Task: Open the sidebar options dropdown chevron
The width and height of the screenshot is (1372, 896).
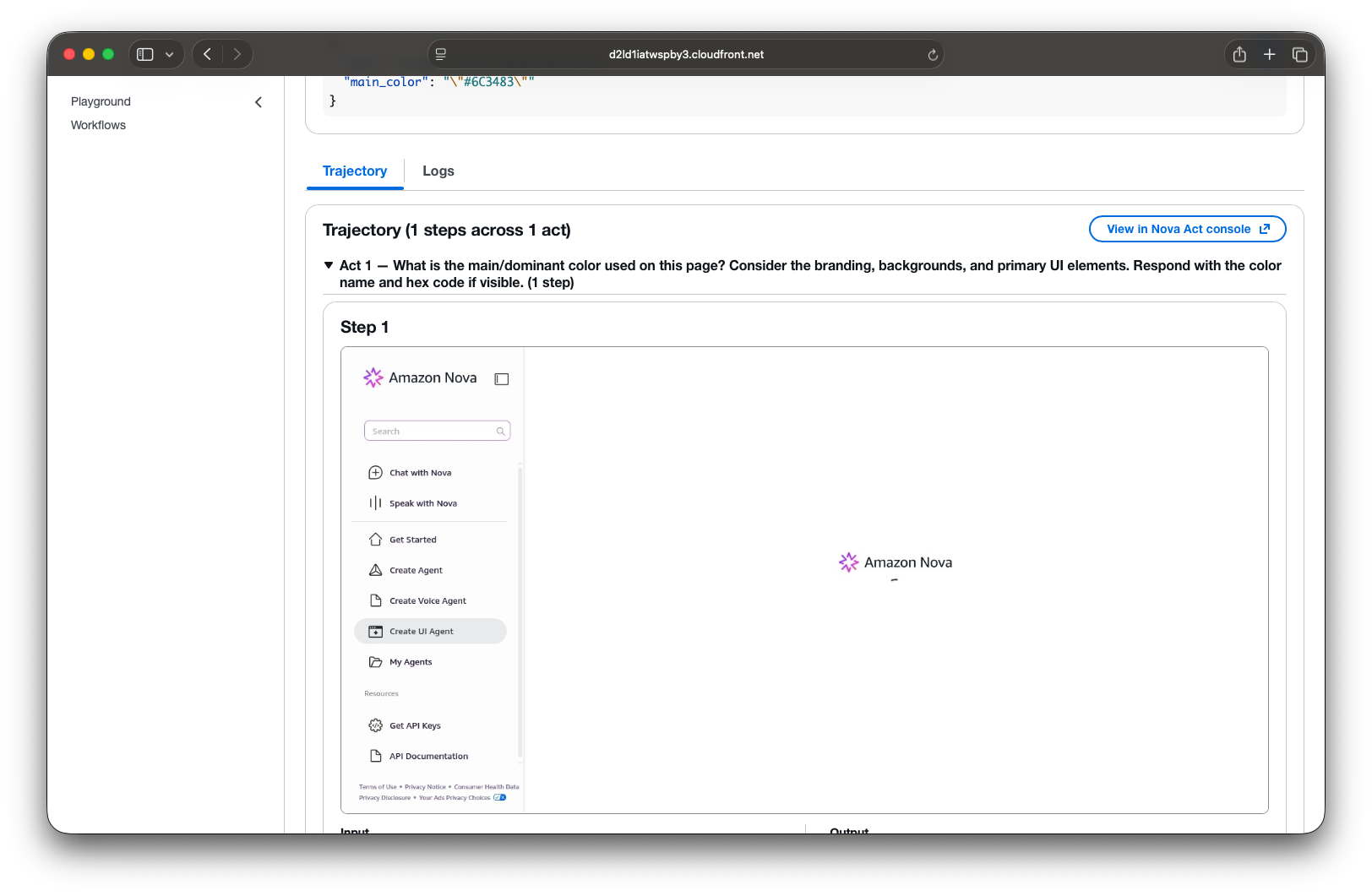Action: (170, 54)
